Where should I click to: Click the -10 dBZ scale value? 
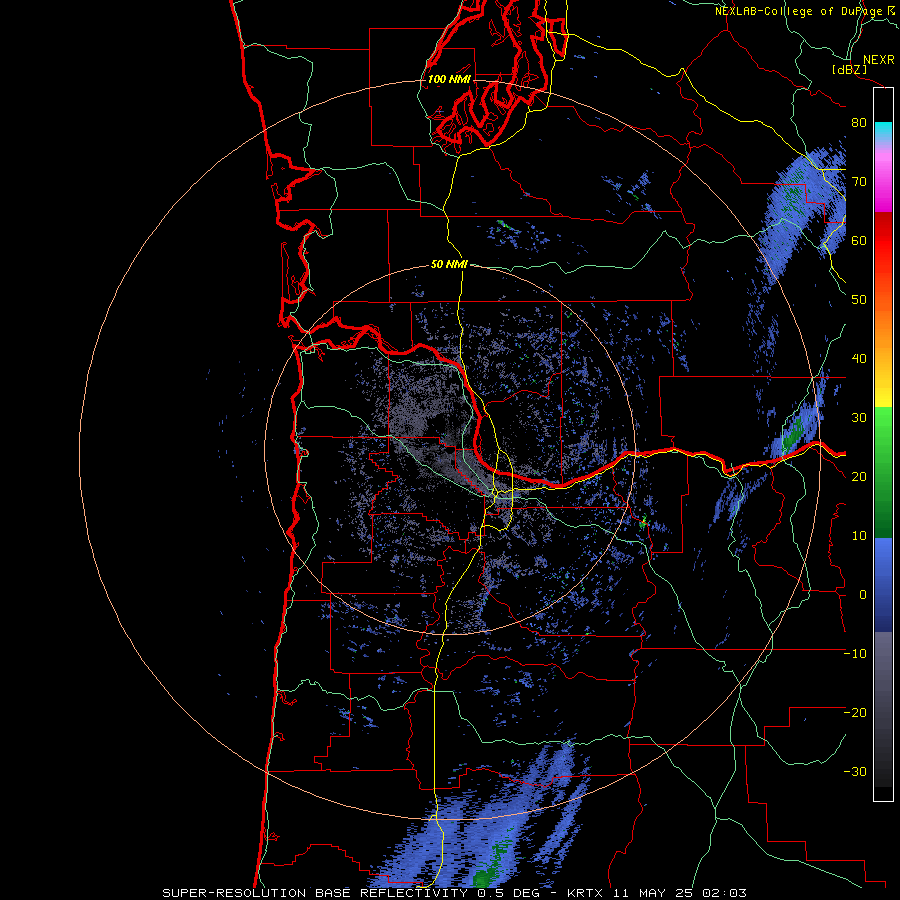855,654
